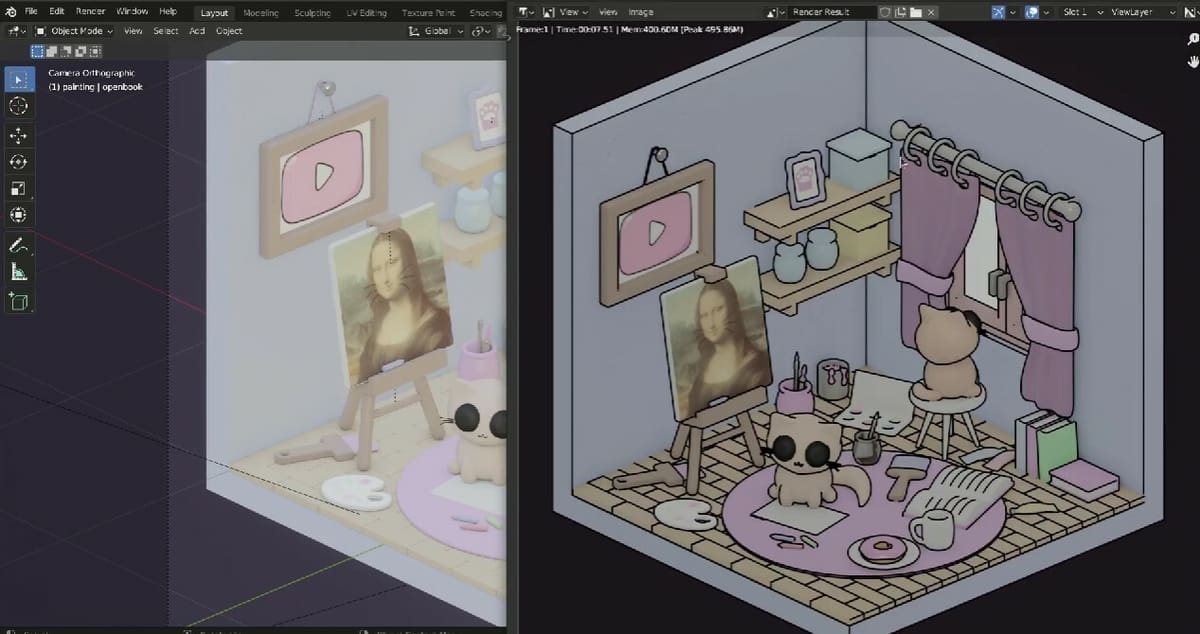Select the Select Box tool
Screen dimensions: 1200x634
[18, 79]
